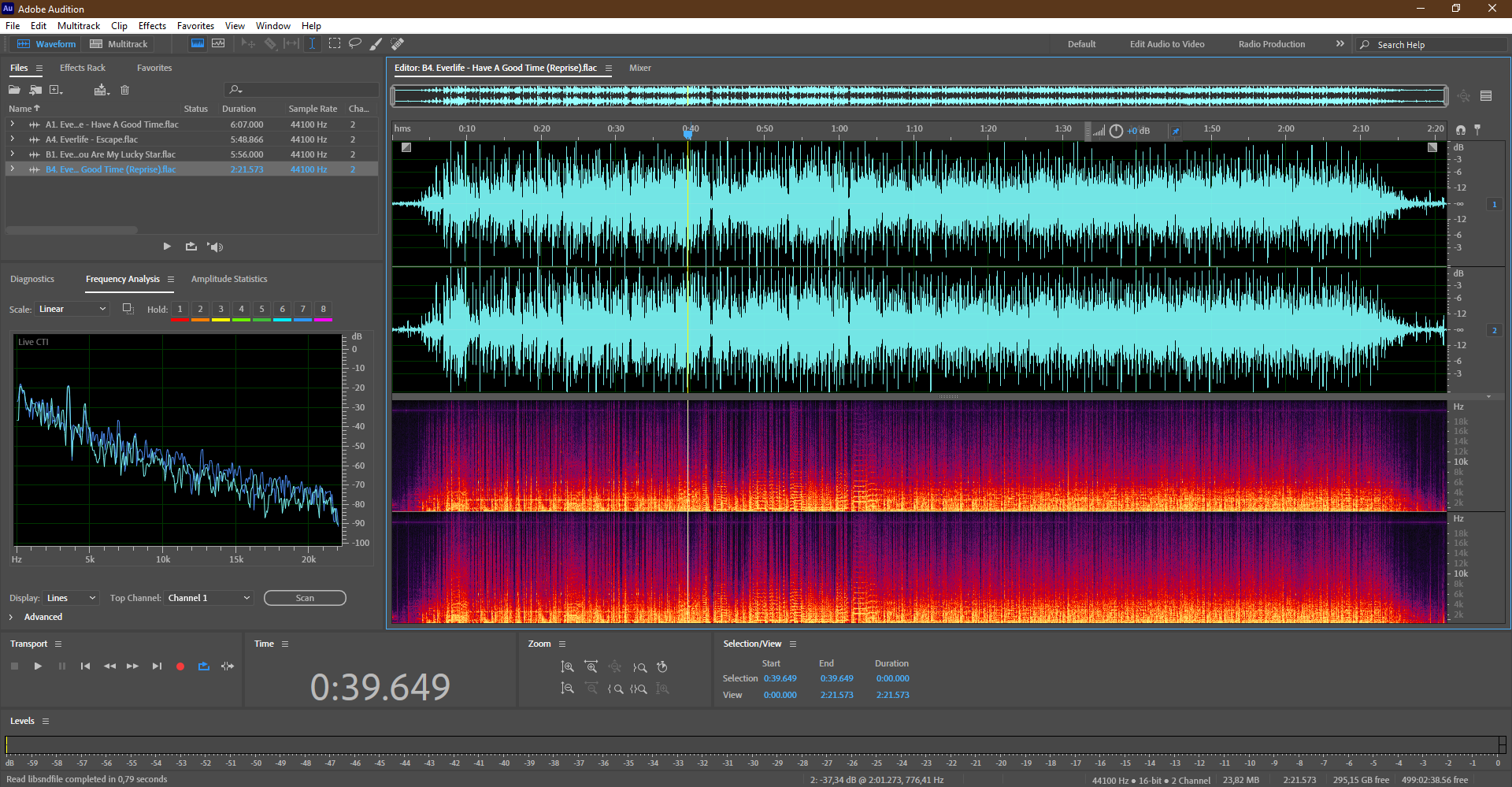Pin the HUD with the pin icon
The image size is (1512, 787).
[1176, 131]
